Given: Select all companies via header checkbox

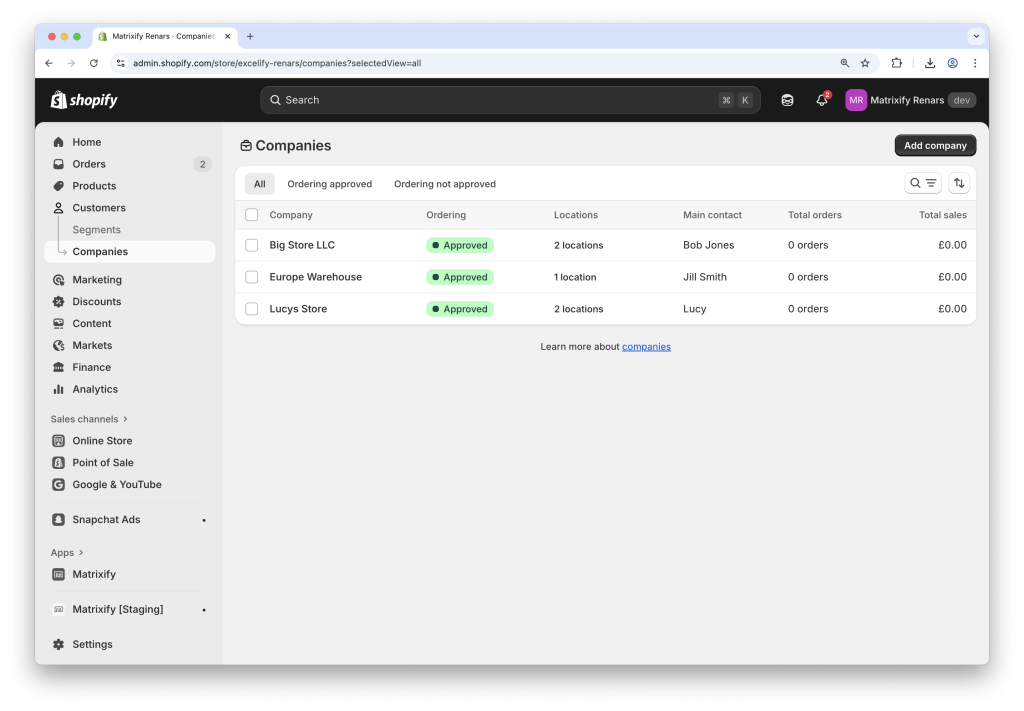Looking at the screenshot, I should point(251,215).
